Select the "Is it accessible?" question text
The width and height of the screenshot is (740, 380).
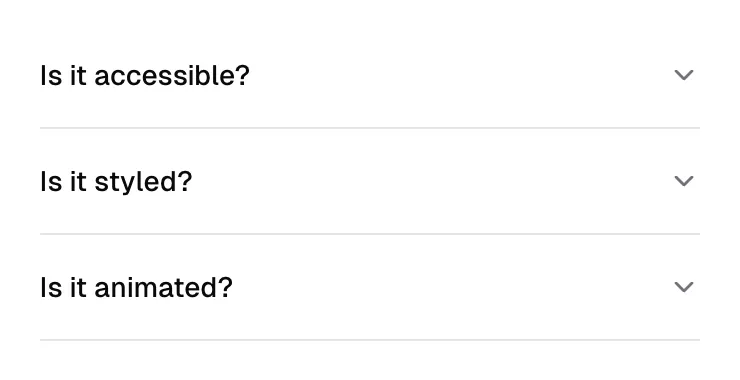click(x=145, y=76)
